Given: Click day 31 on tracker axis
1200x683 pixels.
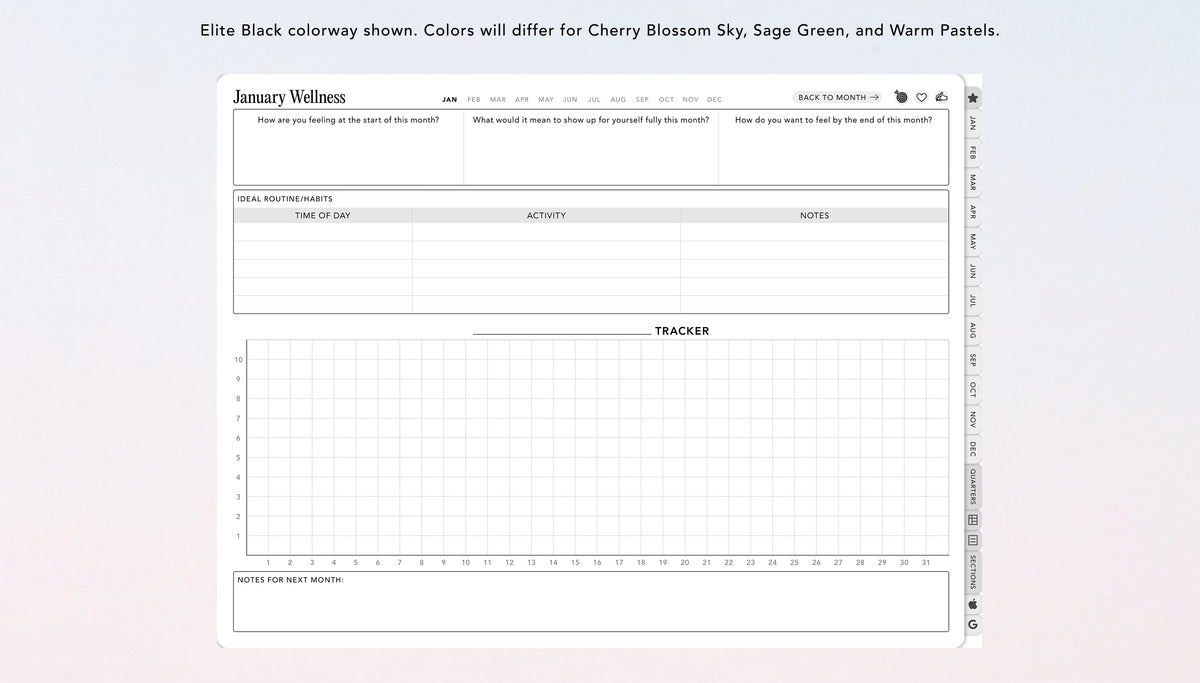Looking at the screenshot, I should point(926,563).
